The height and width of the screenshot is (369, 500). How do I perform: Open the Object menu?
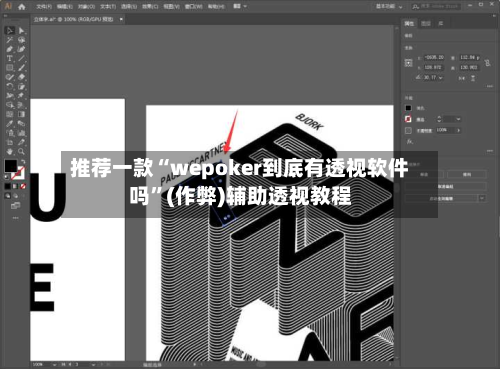click(x=86, y=6)
